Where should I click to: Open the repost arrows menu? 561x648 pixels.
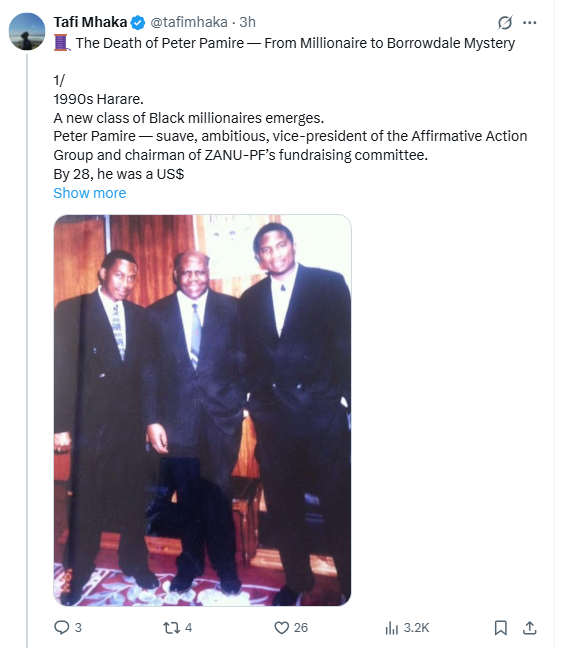(x=172, y=628)
